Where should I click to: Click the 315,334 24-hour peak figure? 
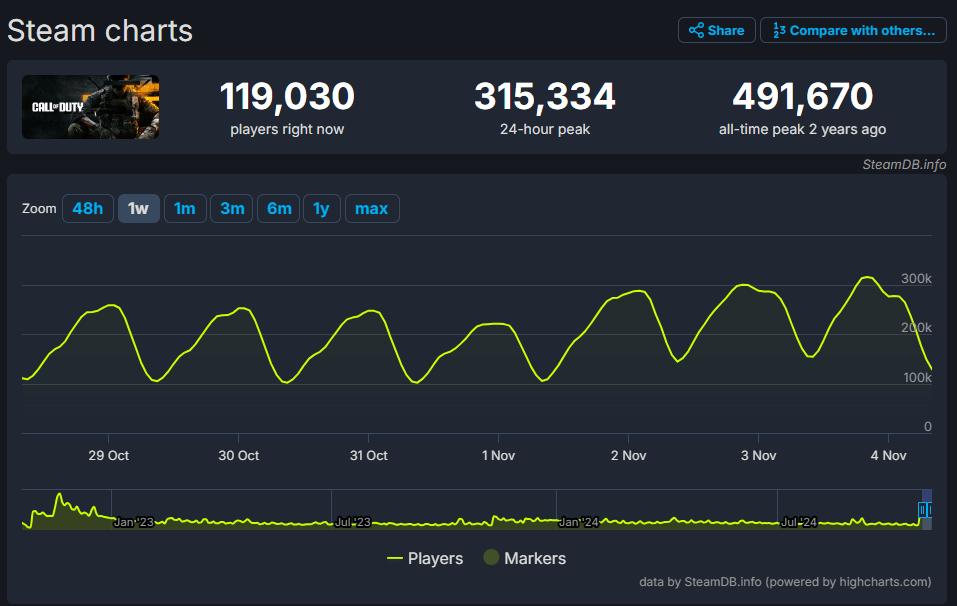[x=545, y=96]
